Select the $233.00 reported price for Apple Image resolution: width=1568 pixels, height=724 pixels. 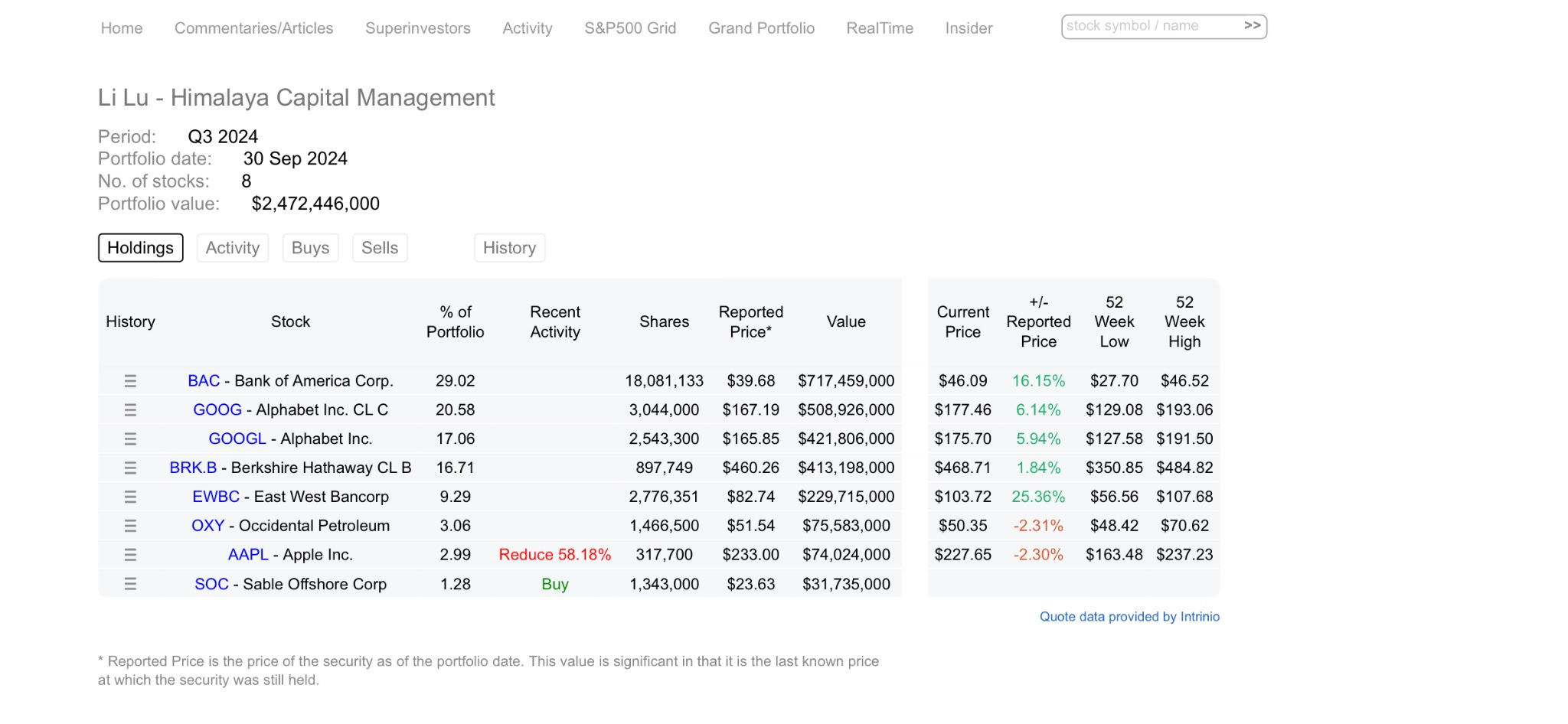tap(751, 555)
